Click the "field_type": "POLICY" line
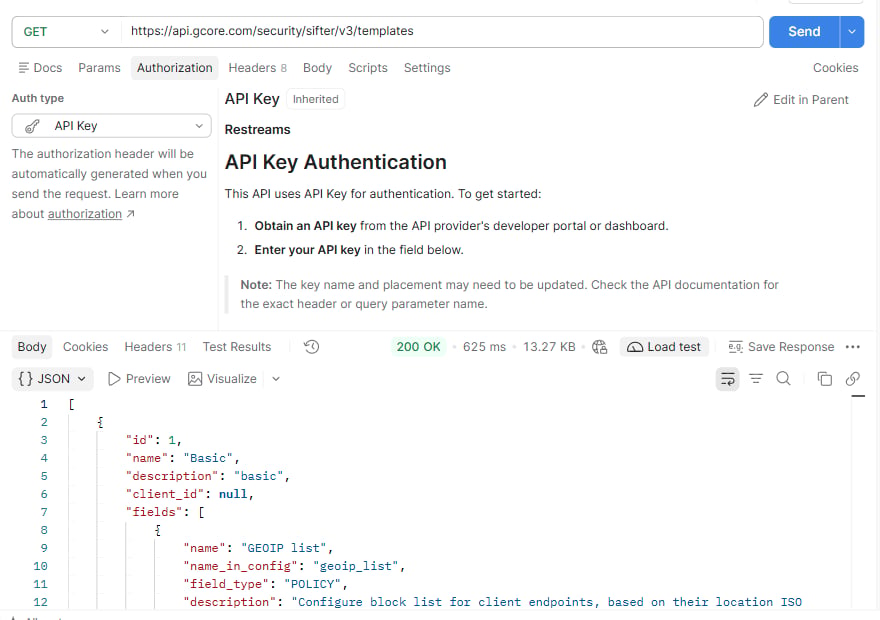 click(x=265, y=584)
